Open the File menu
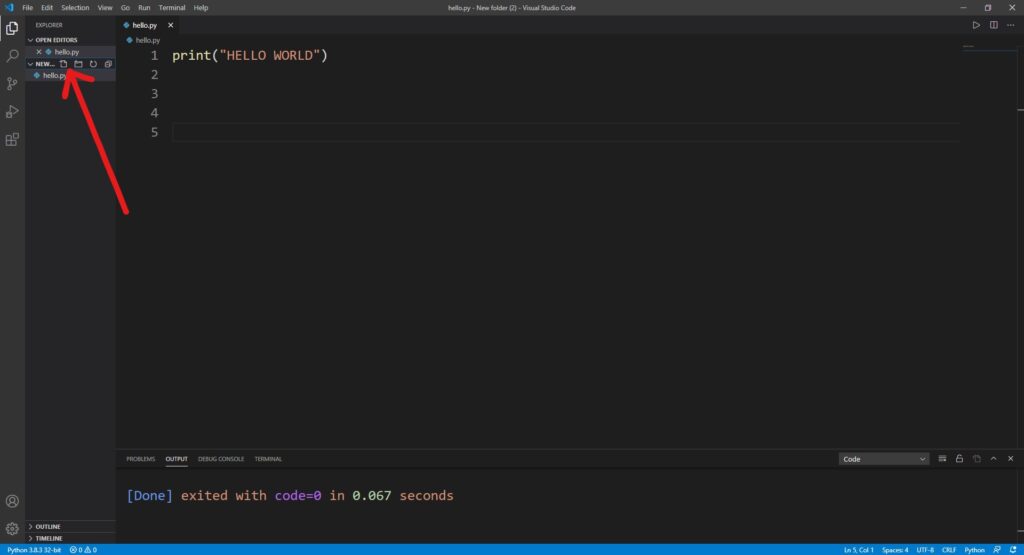The image size is (1024, 555). pyautogui.click(x=27, y=8)
